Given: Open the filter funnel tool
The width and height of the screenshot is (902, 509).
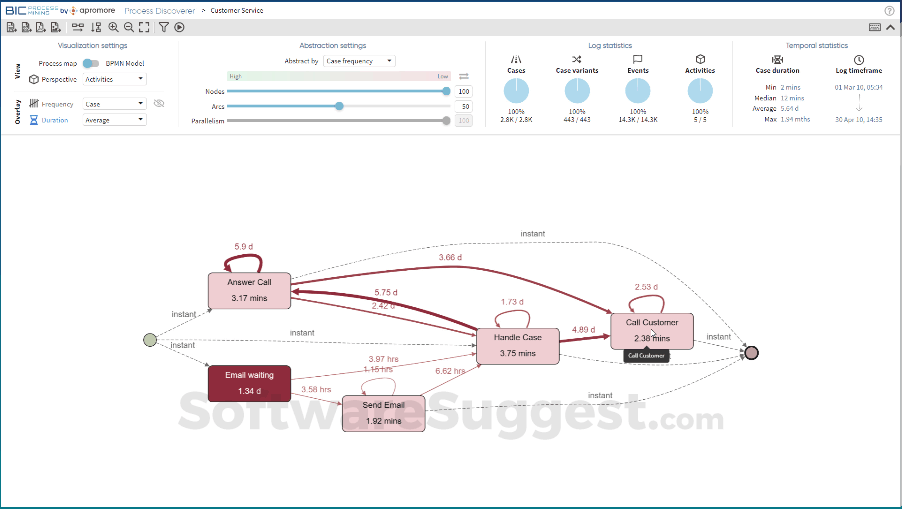Looking at the screenshot, I should click(x=164, y=28).
